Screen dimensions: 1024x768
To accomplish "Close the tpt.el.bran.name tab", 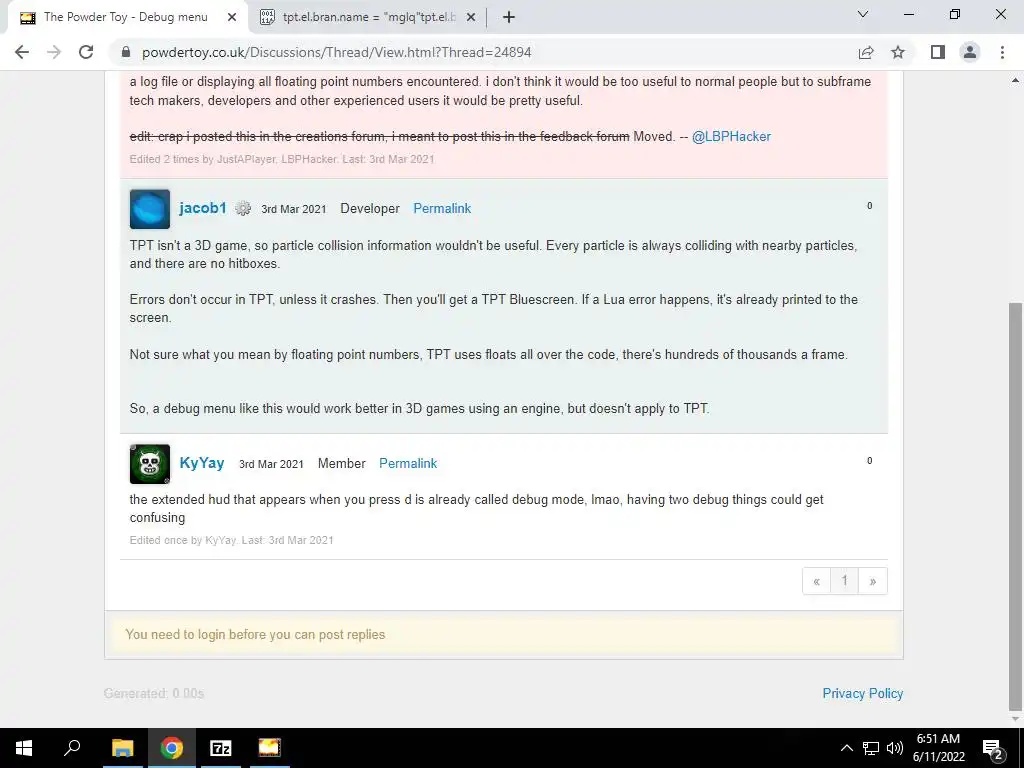I will (471, 17).
